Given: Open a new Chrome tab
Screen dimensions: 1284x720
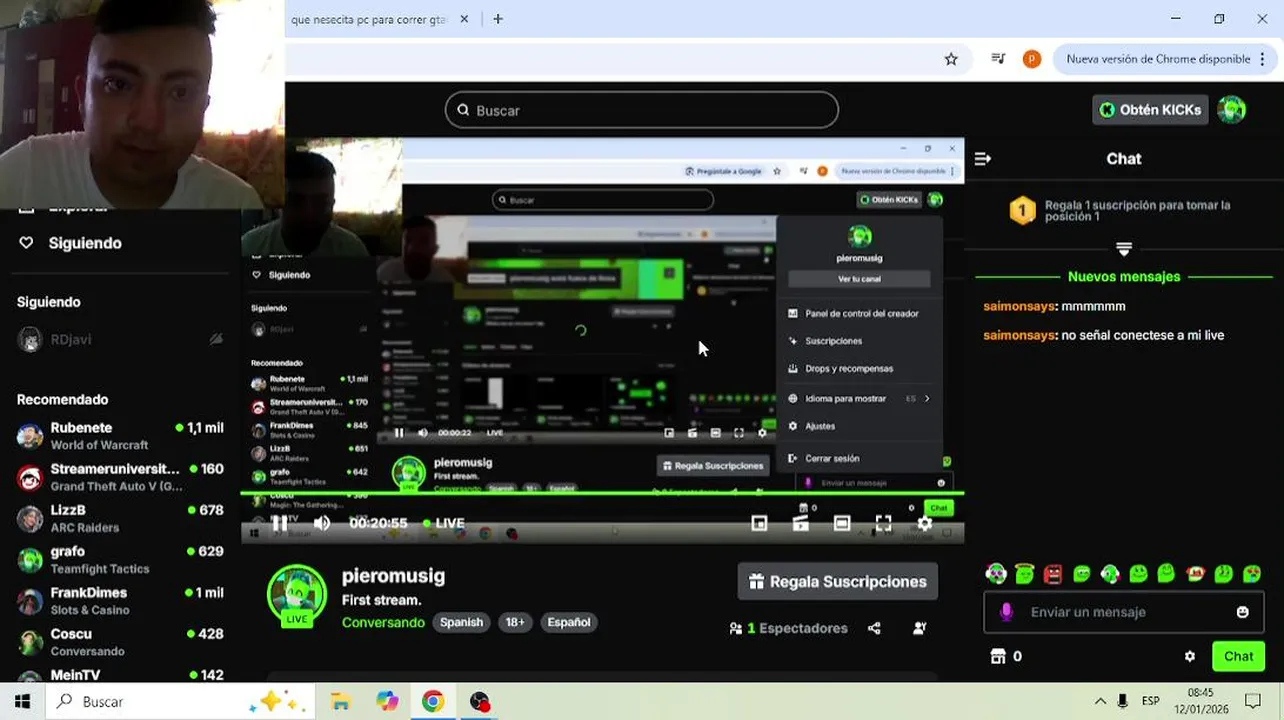Looking at the screenshot, I should click(498, 19).
